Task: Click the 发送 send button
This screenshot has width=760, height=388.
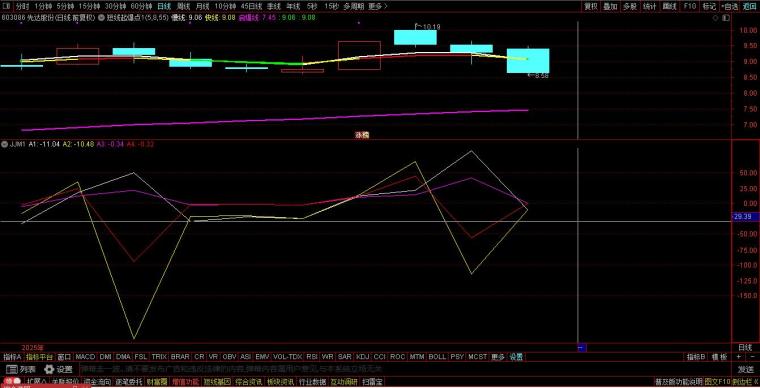Action: [x=745, y=369]
